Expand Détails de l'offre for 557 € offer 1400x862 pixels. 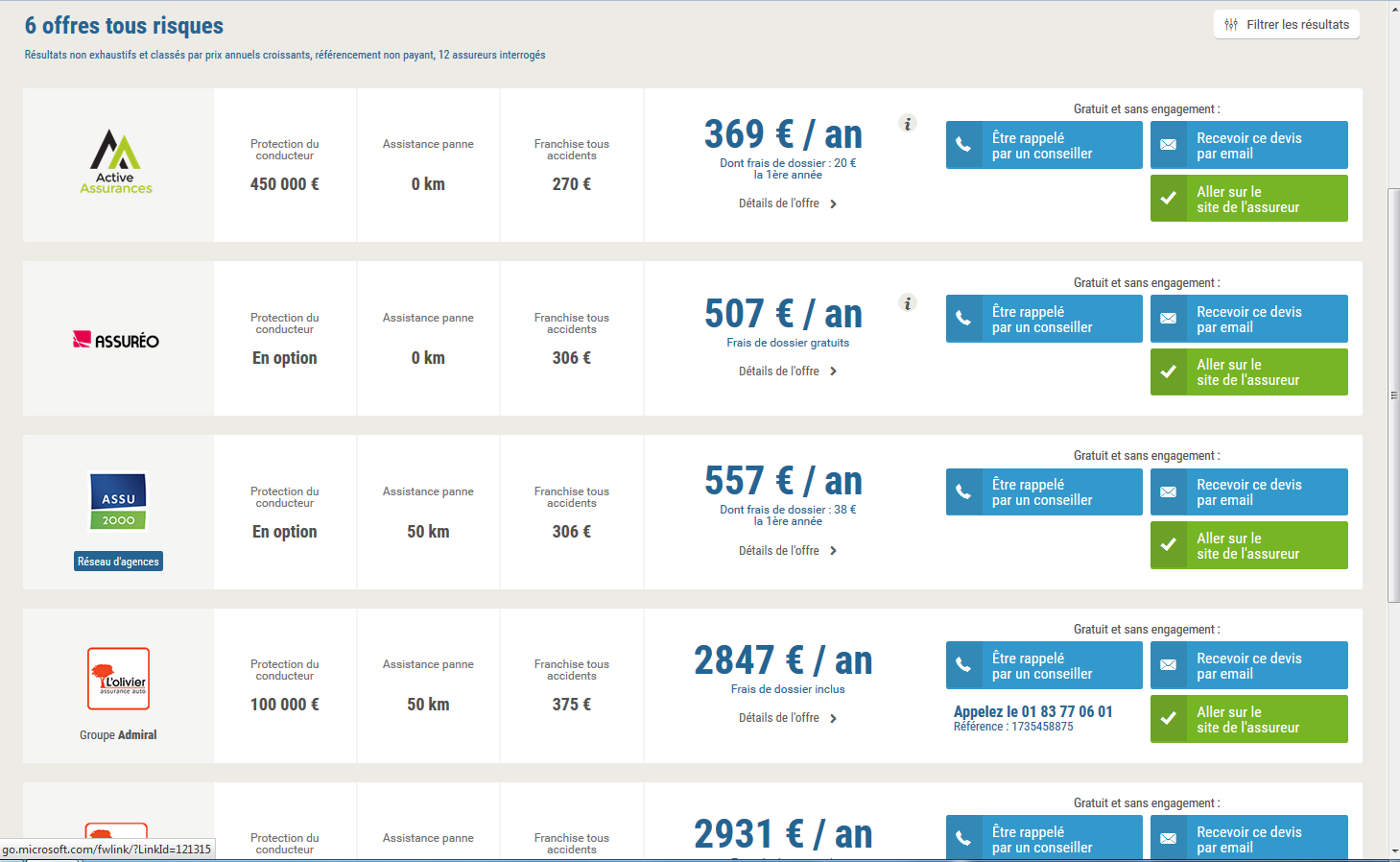click(788, 551)
